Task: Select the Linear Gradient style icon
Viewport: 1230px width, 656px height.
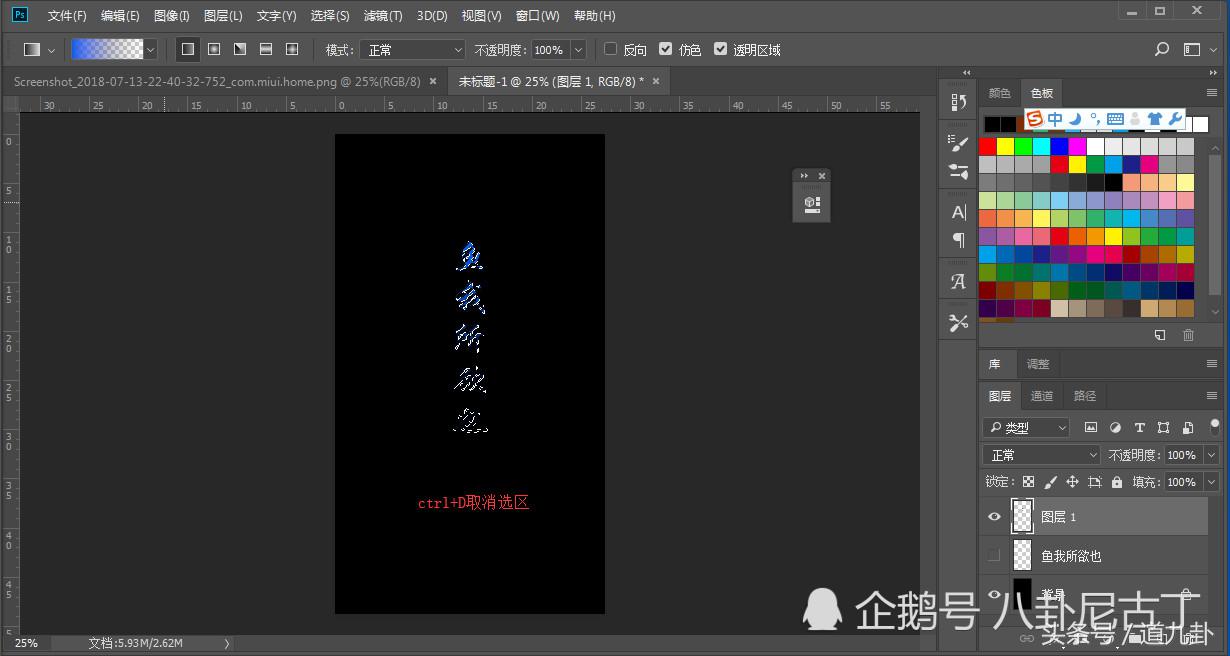Action: pos(187,48)
